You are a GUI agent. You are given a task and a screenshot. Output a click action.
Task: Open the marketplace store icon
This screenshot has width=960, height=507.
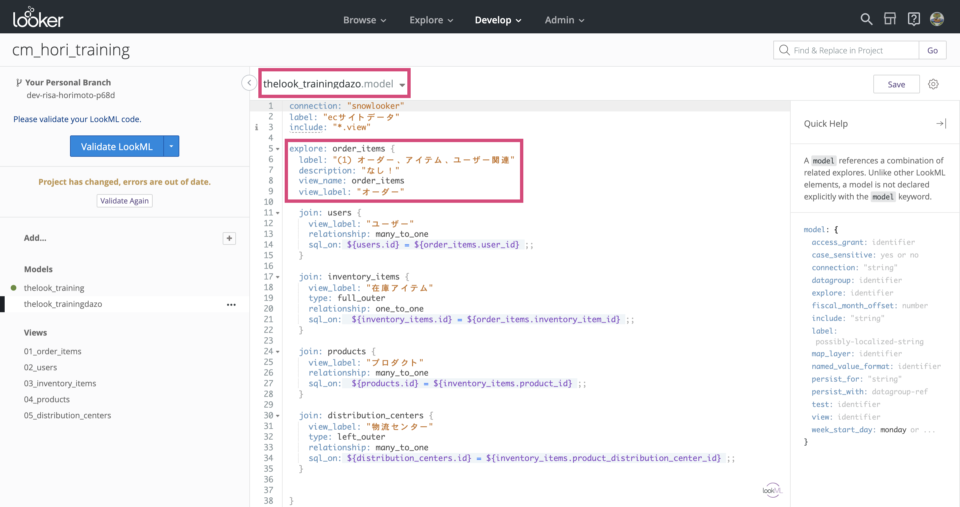tap(890, 19)
